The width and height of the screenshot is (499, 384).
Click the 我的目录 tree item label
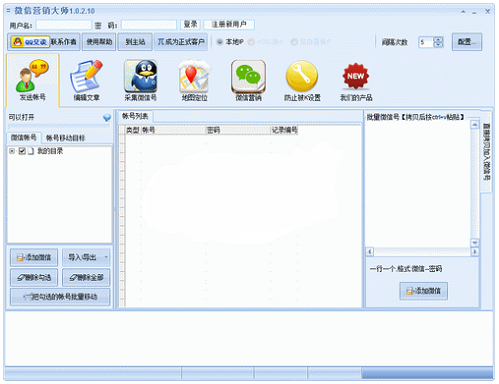[50, 151]
